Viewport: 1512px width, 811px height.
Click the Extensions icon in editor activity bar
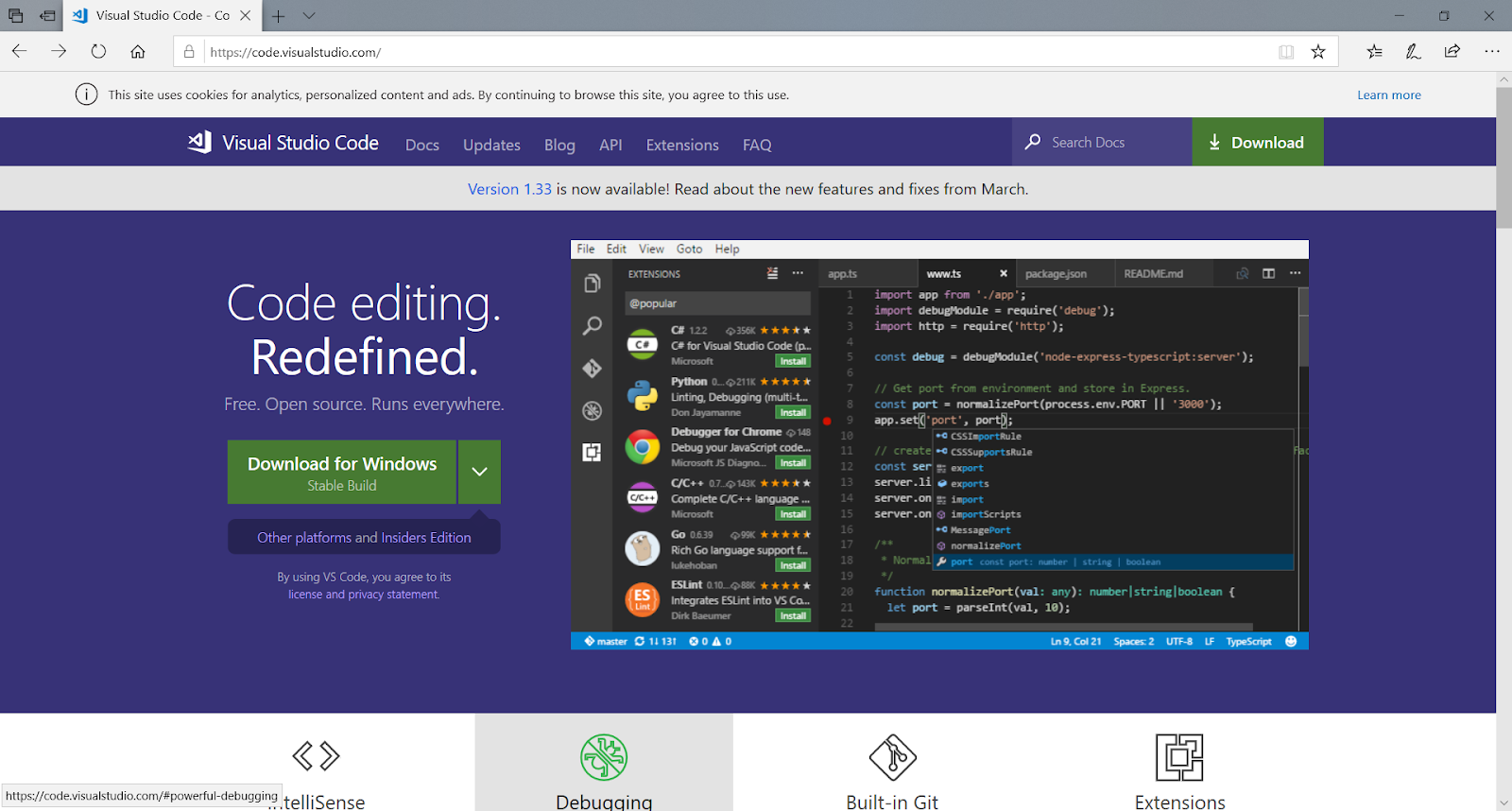pos(593,452)
